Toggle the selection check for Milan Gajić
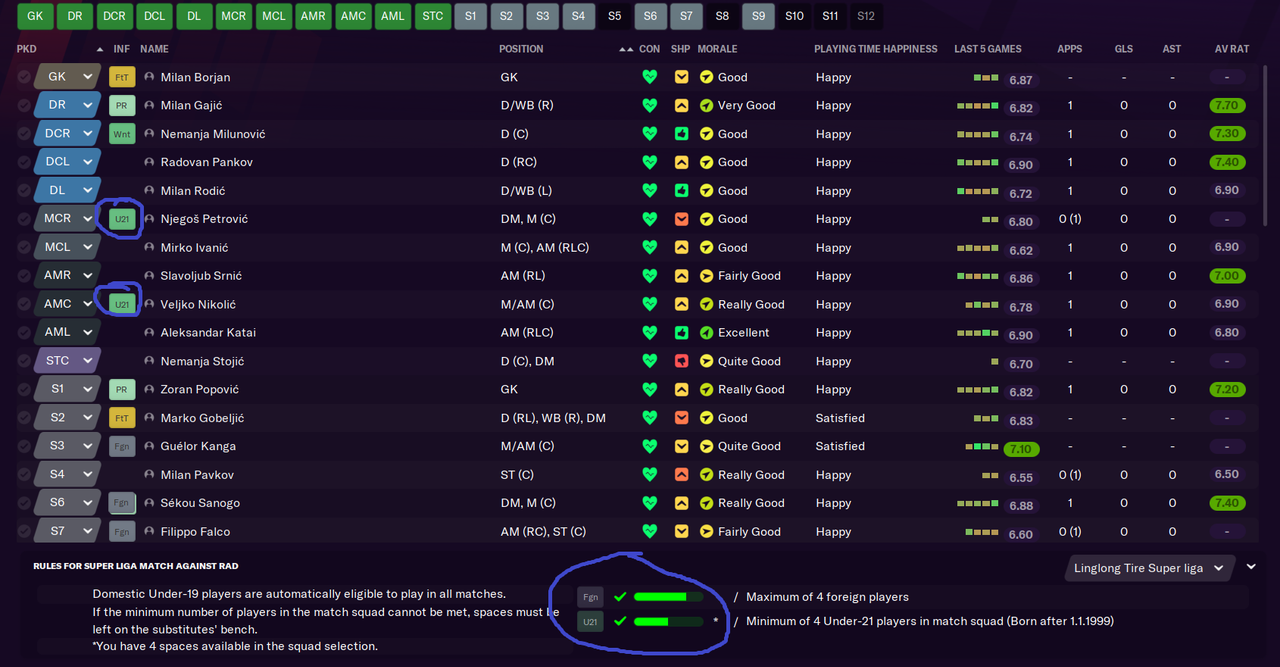Image resolution: width=1280 pixels, height=667 pixels. pyautogui.click(x=24, y=105)
